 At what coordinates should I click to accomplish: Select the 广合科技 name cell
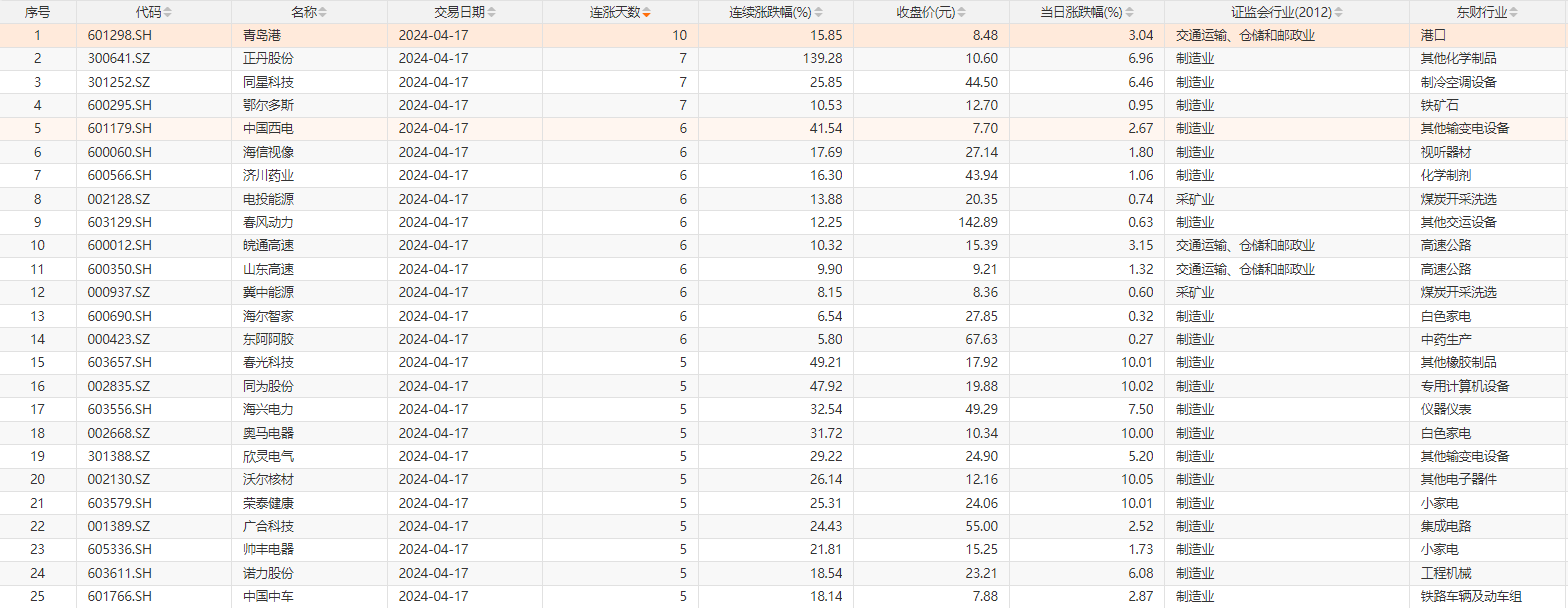point(309,527)
